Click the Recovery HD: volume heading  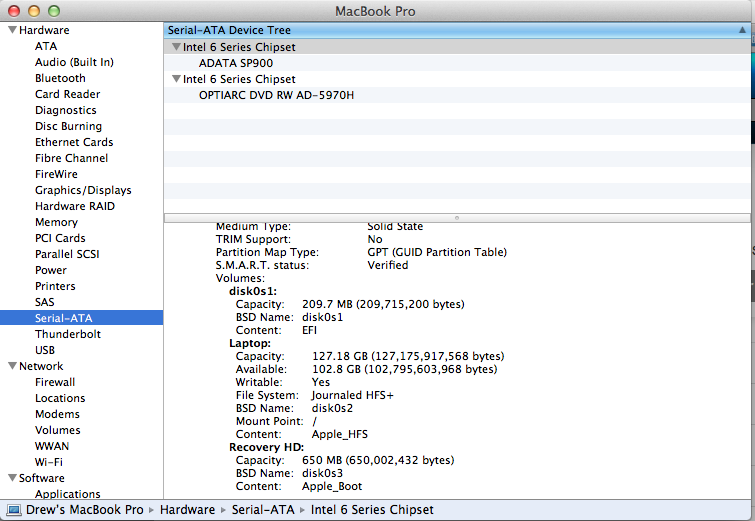click(x=266, y=447)
